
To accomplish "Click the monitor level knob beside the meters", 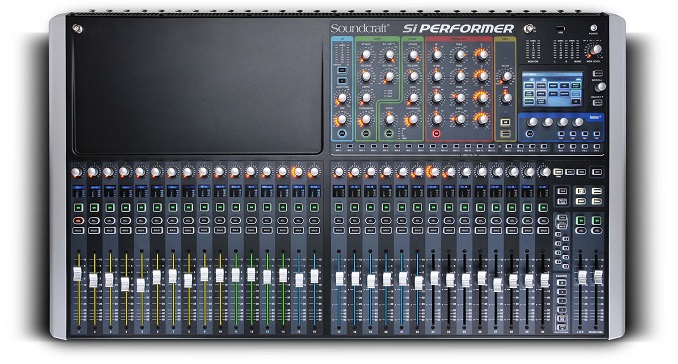I will coord(596,50).
